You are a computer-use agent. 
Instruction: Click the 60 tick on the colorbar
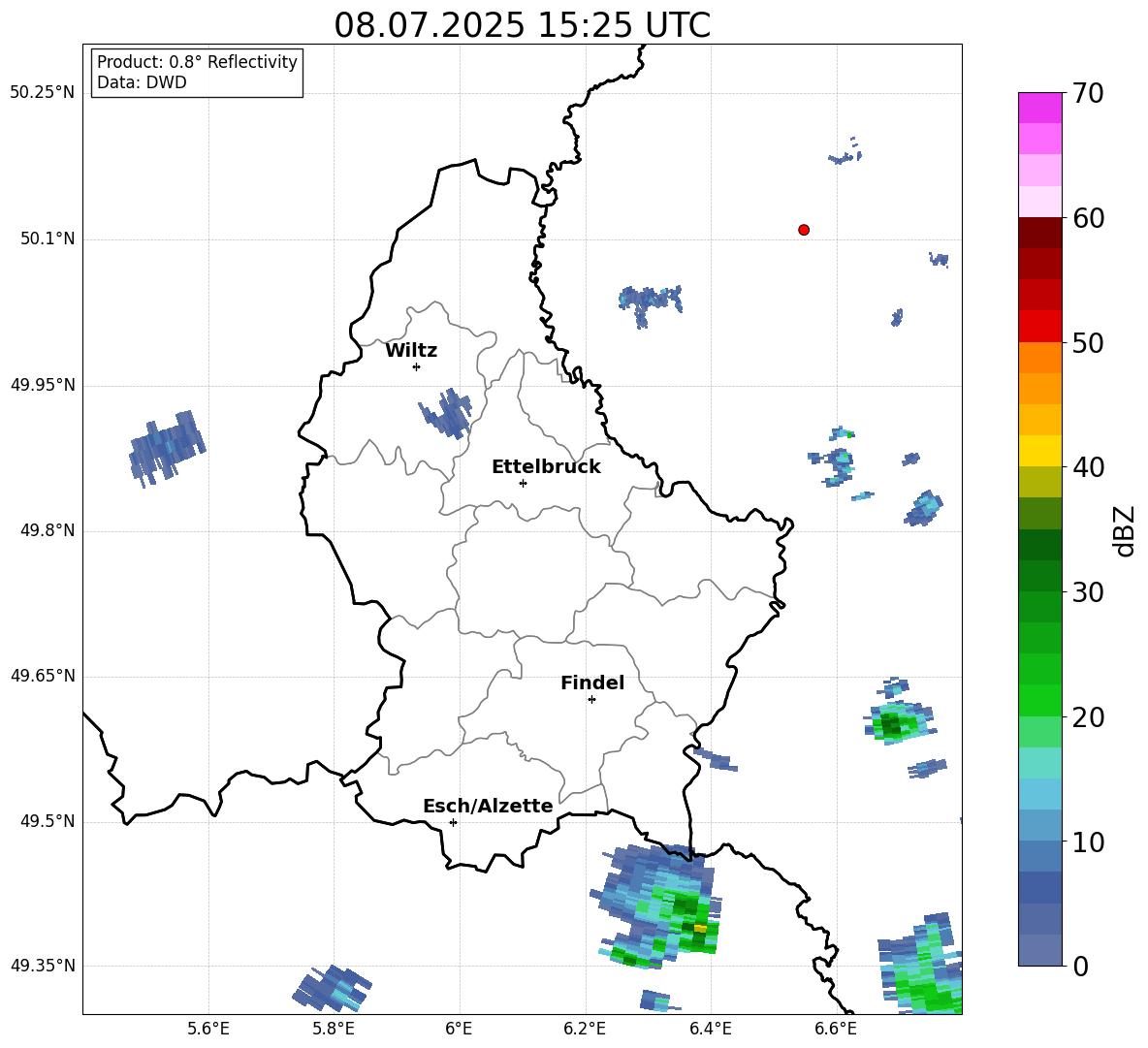coord(1088,218)
